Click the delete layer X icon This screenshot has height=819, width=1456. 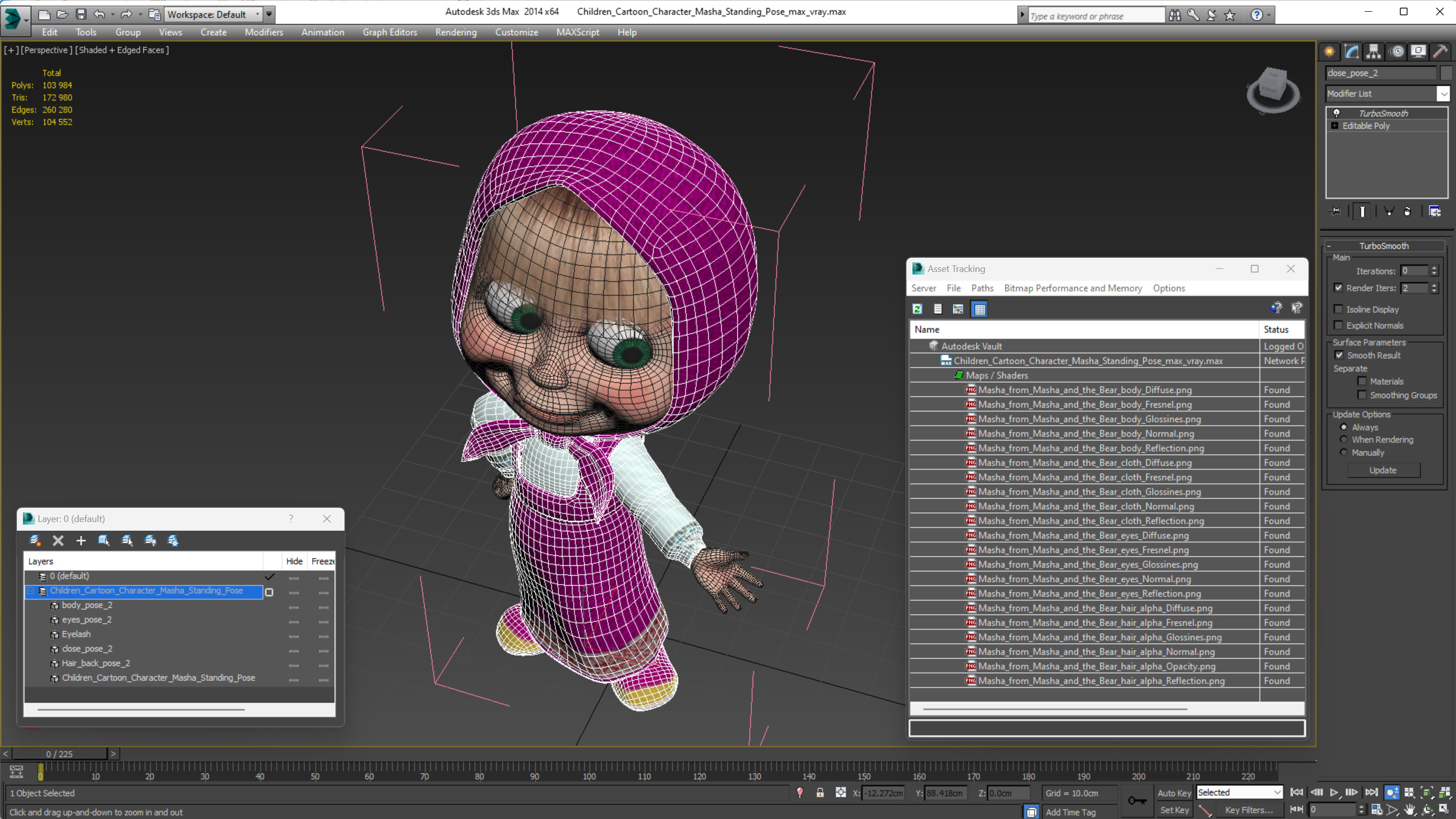tap(58, 540)
